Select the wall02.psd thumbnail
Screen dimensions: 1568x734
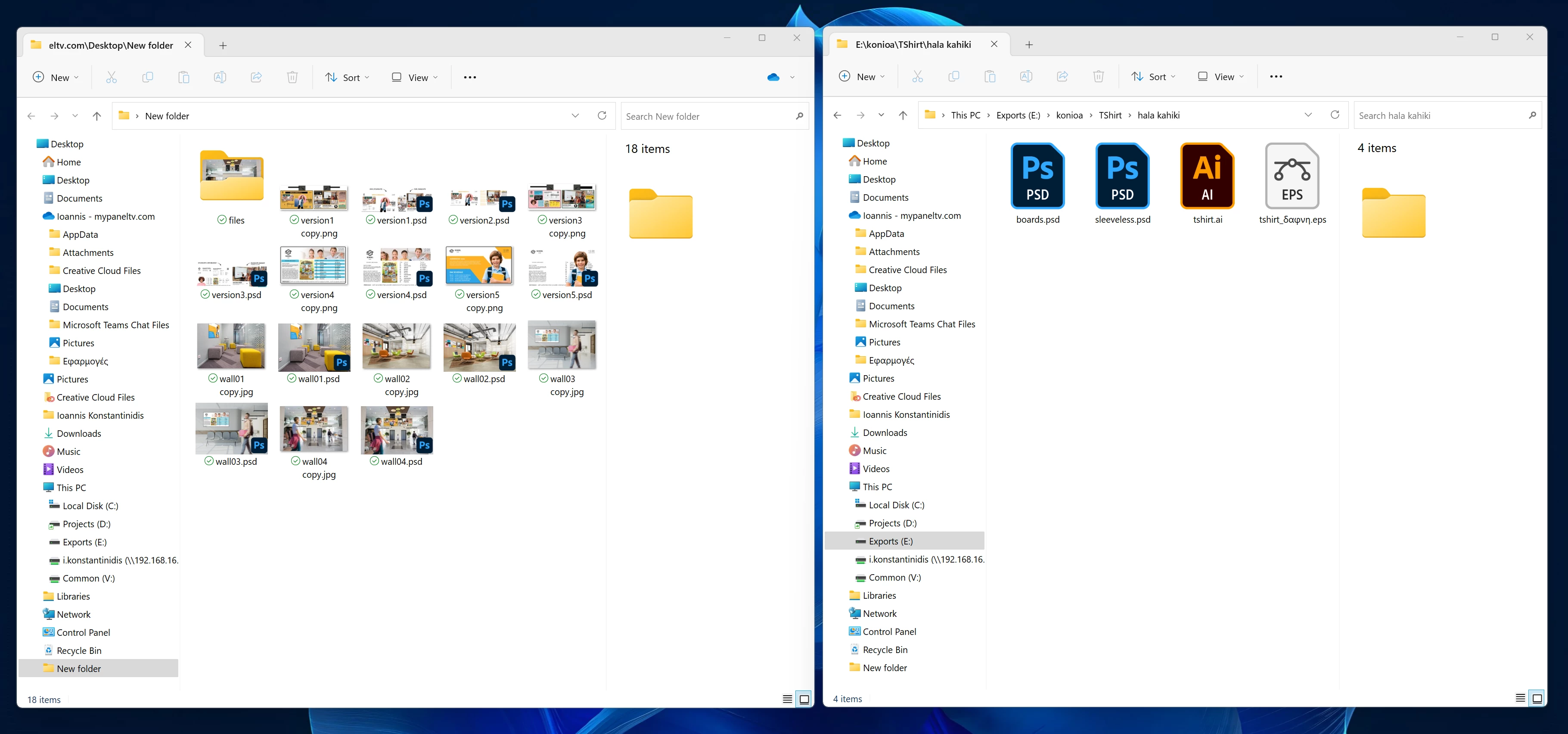point(479,347)
